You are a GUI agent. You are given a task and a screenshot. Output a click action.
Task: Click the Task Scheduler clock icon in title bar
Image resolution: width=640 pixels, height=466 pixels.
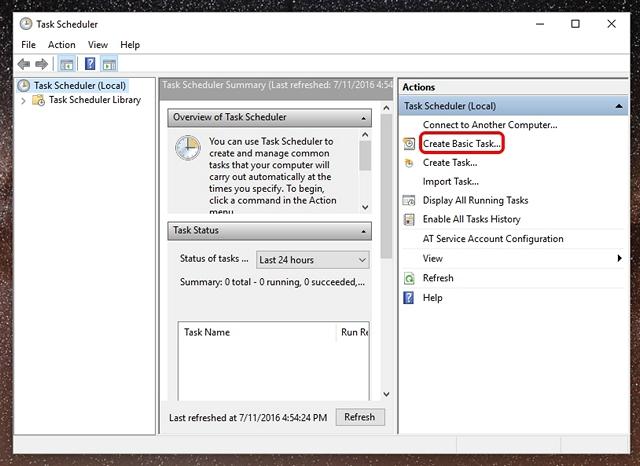click(26, 24)
